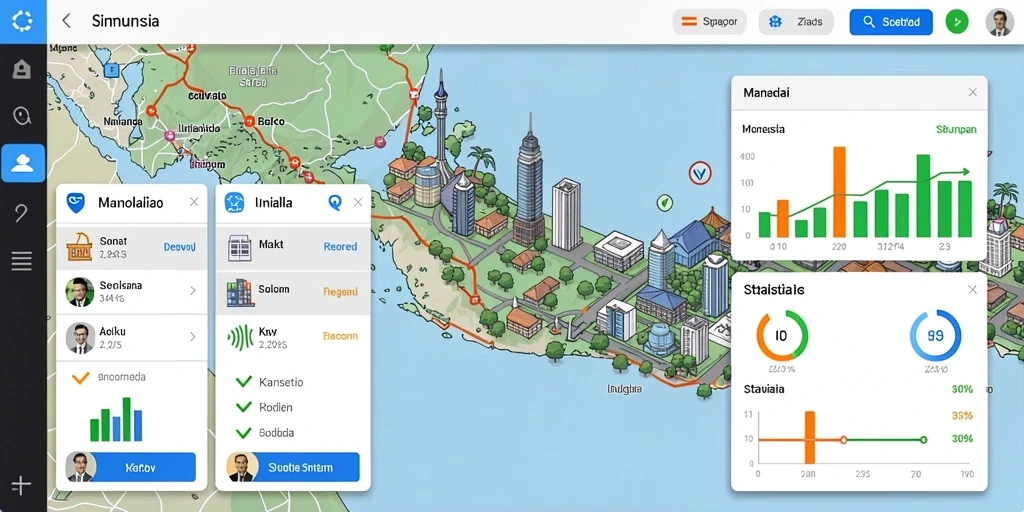This screenshot has height=512, width=1024.
Task: Expand the Seoisana row chevron
Action: (x=193, y=291)
